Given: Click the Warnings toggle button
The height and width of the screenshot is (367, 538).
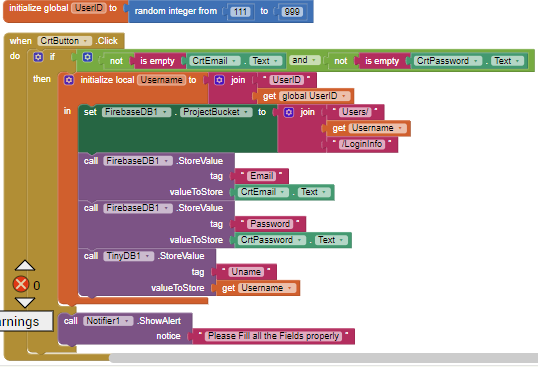Looking at the screenshot, I should tap(26, 321).
